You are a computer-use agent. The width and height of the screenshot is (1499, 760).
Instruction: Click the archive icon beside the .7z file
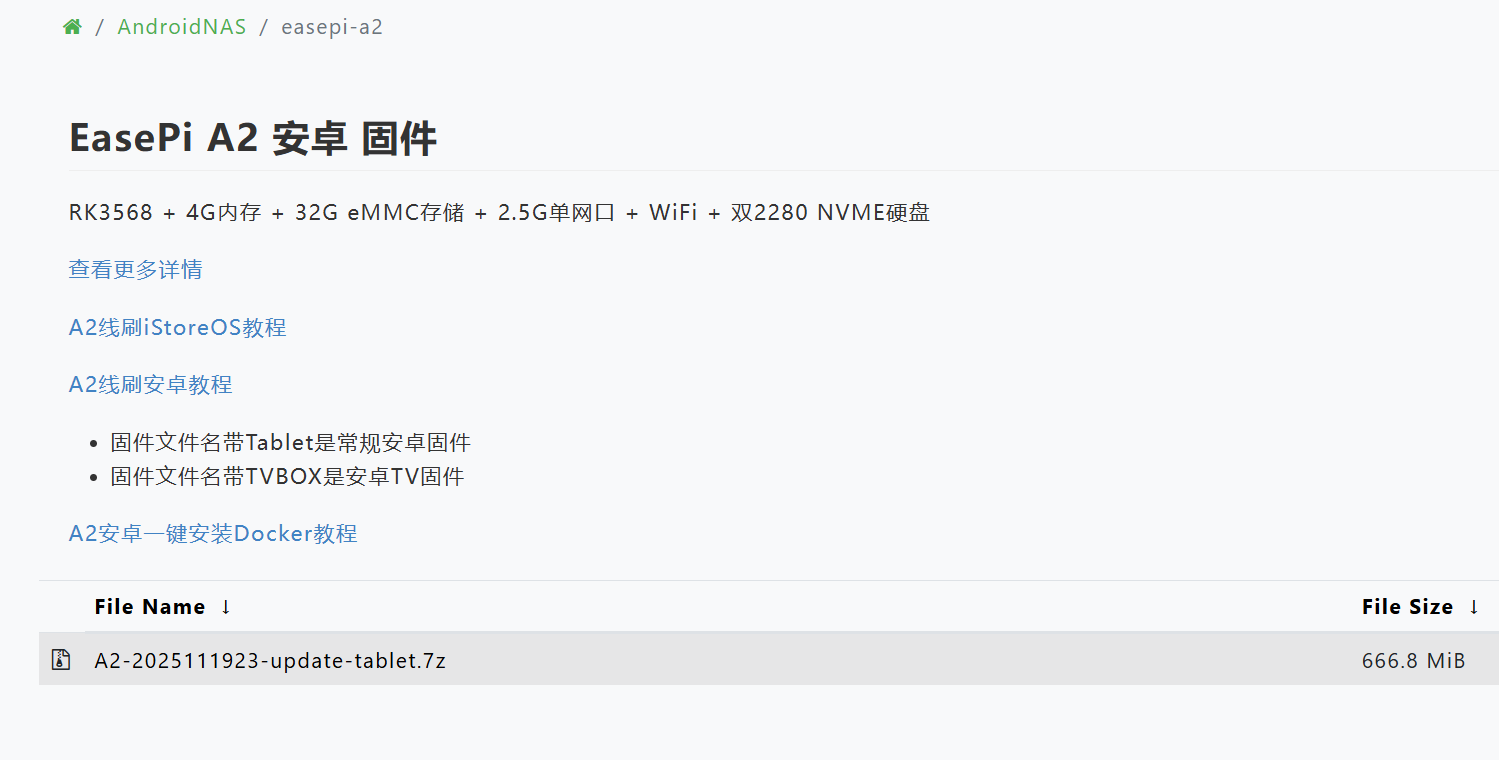point(61,660)
